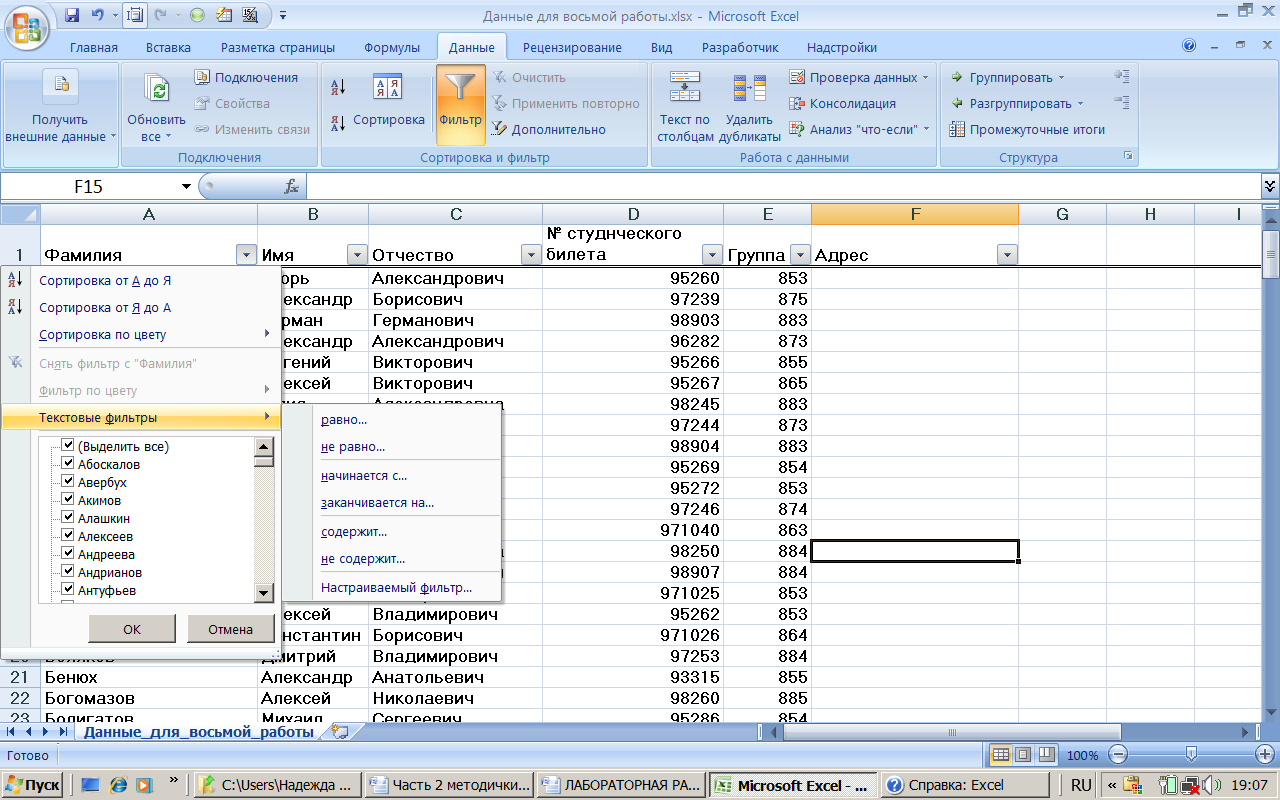Open Анализ "что-если" menu

pos(859,129)
